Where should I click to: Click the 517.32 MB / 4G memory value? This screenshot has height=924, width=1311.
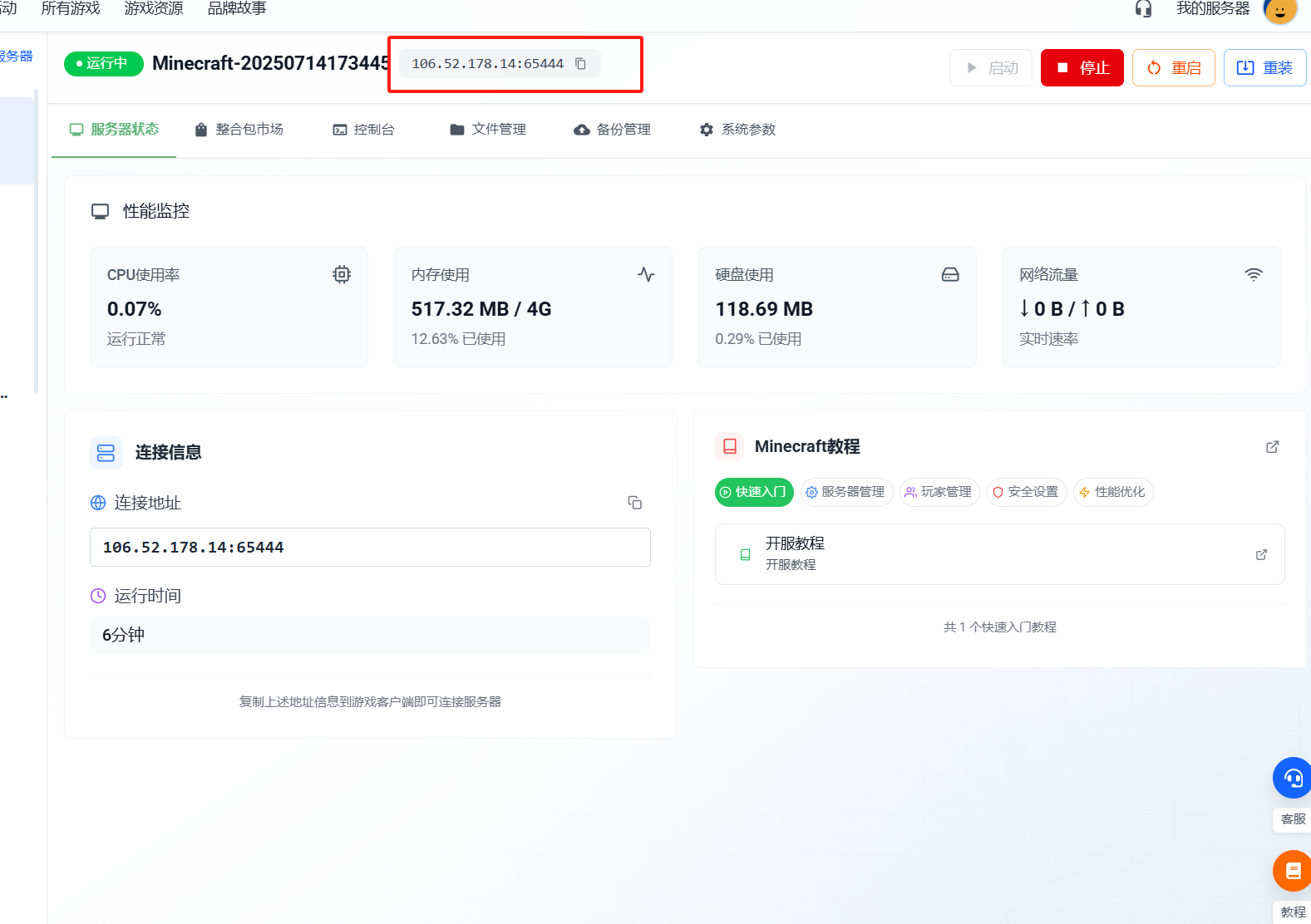click(x=481, y=309)
